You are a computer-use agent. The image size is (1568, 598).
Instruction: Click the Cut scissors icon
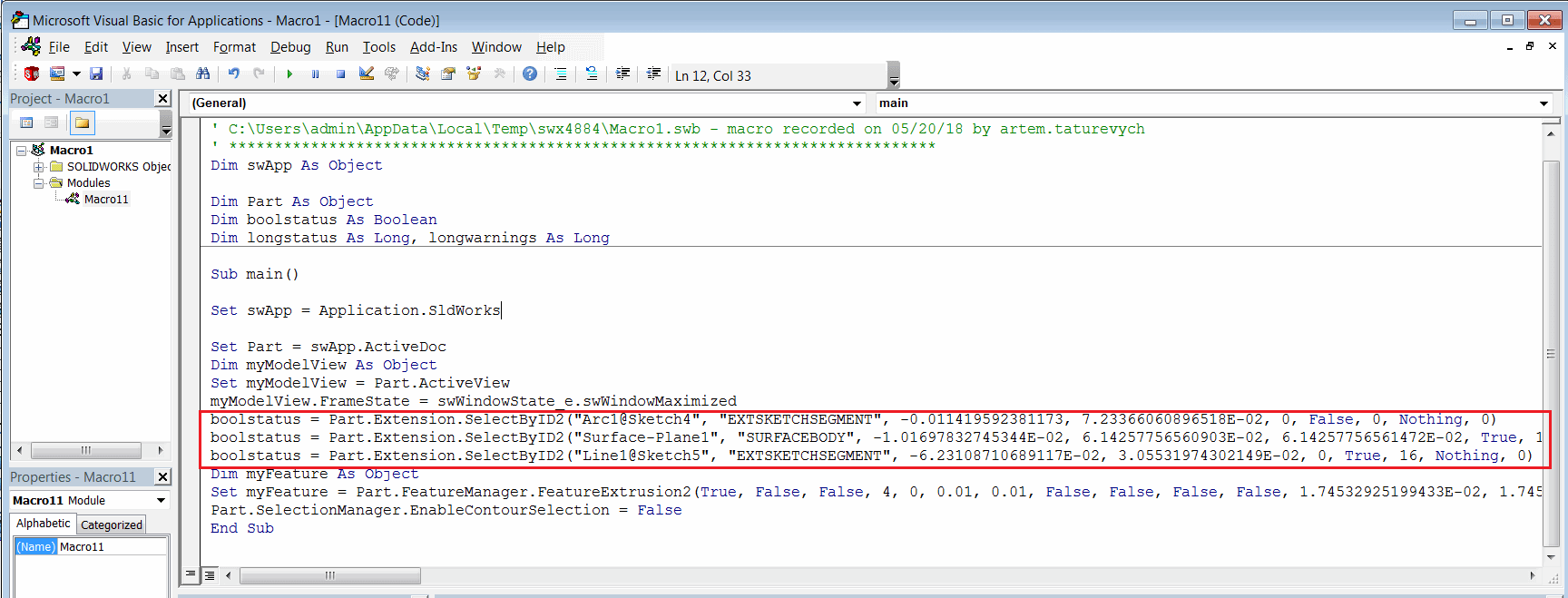(x=127, y=74)
